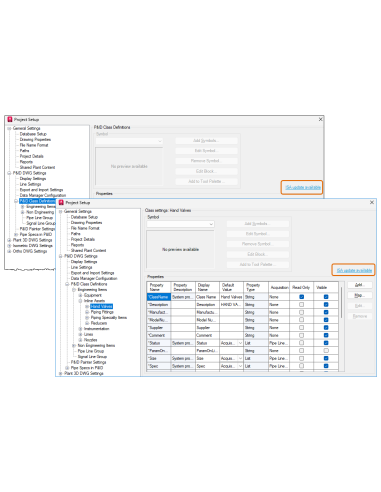This screenshot has width=381, height=492.
Task: Click Add Symbols button in front window
Action: 258,224
